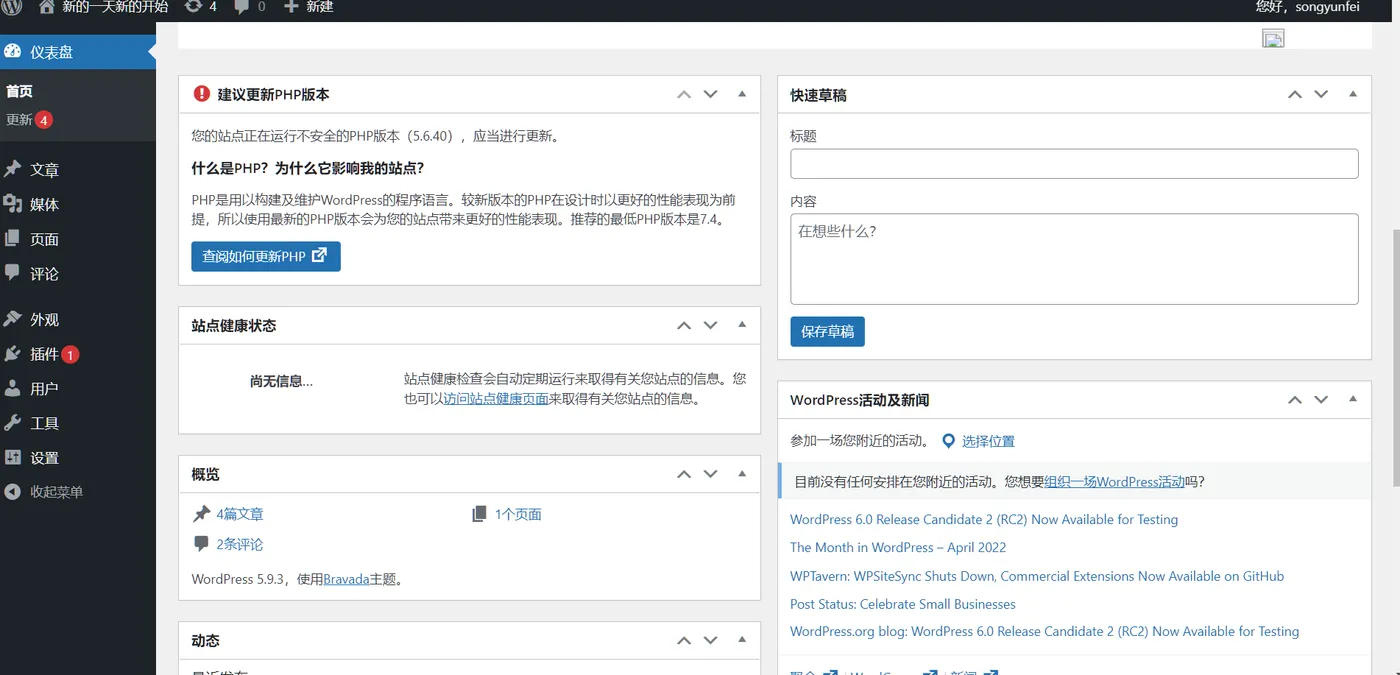Click the 评论 comment bubble icon
This screenshot has height=675, width=1400.
13,272
